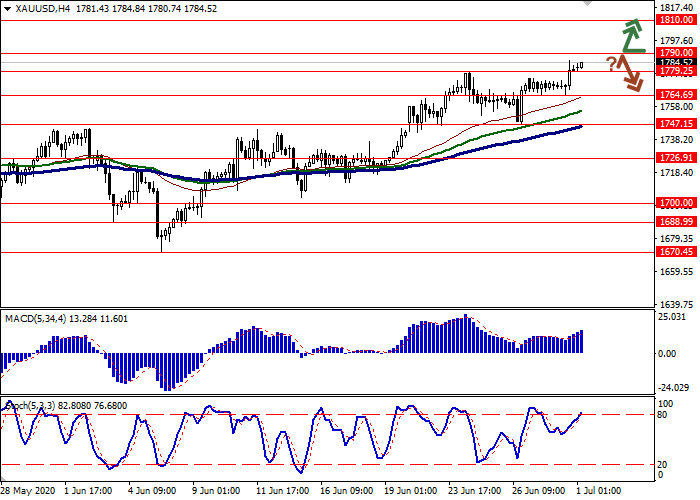Click the brown downward arrow icon

coord(630,73)
